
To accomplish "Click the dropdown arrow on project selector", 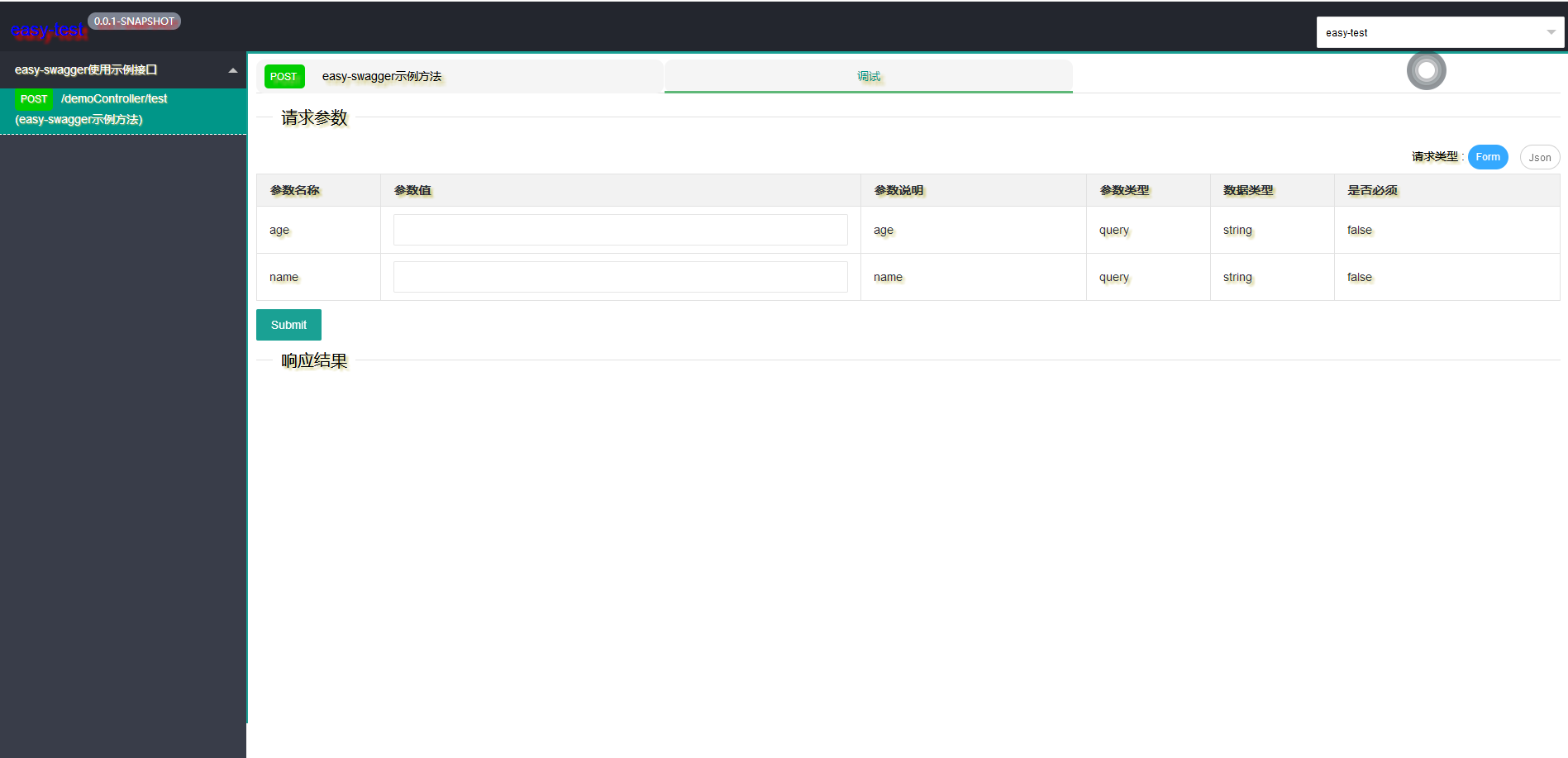I will pyautogui.click(x=1550, y=32).
